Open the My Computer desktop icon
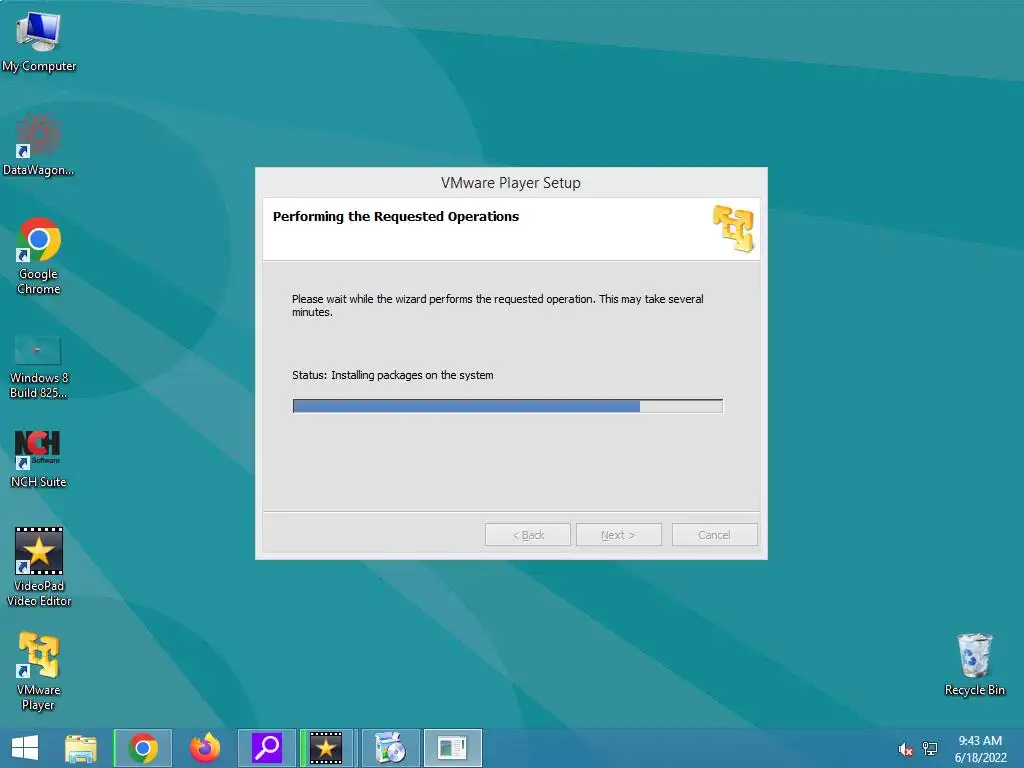This screenshot has height=768, width=1024. coord(39,40)
